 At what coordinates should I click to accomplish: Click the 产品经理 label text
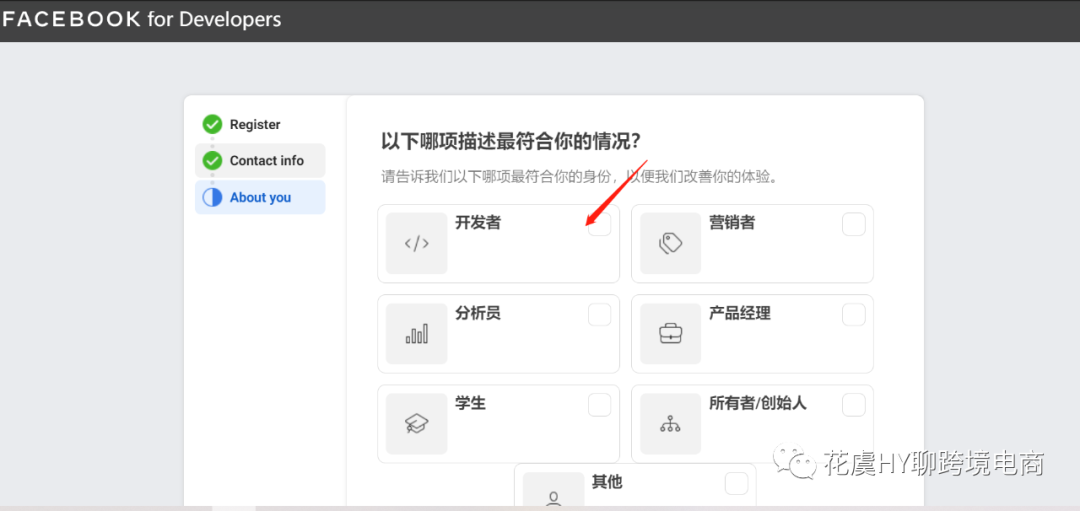coord(740,313)
